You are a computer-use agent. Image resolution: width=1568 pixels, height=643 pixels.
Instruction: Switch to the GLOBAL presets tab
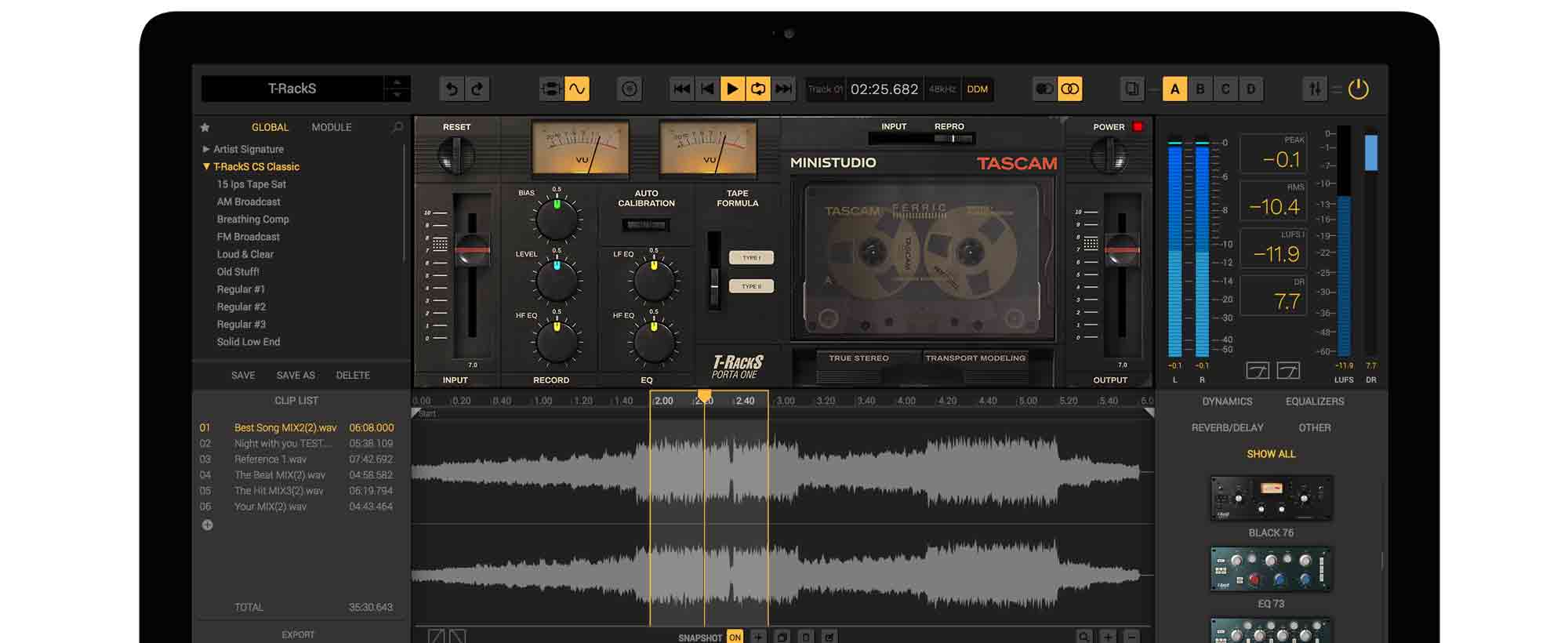270,127
